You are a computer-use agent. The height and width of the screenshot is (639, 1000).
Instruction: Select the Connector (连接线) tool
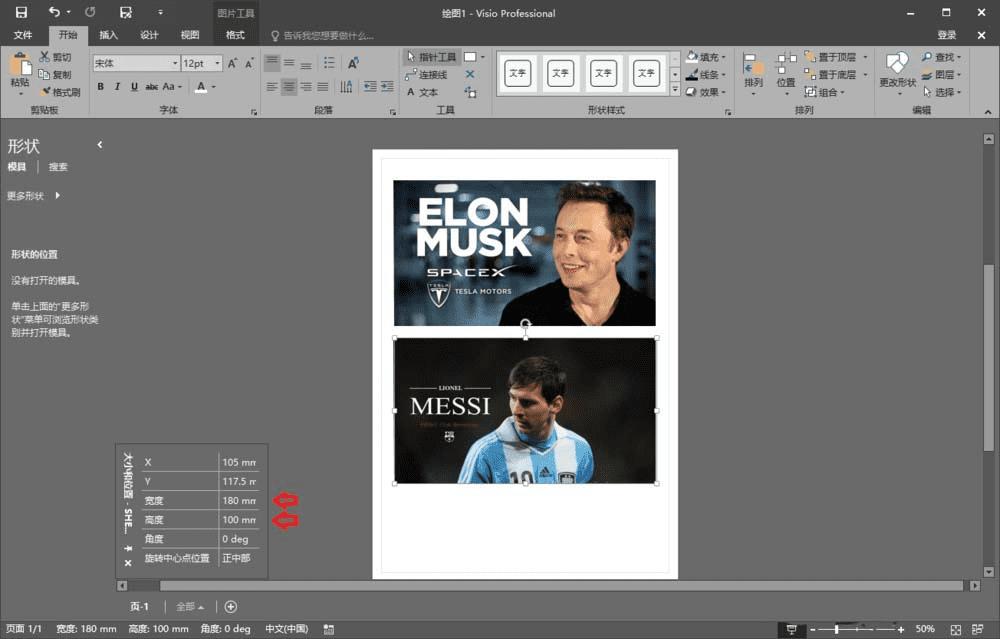point(426,75)
